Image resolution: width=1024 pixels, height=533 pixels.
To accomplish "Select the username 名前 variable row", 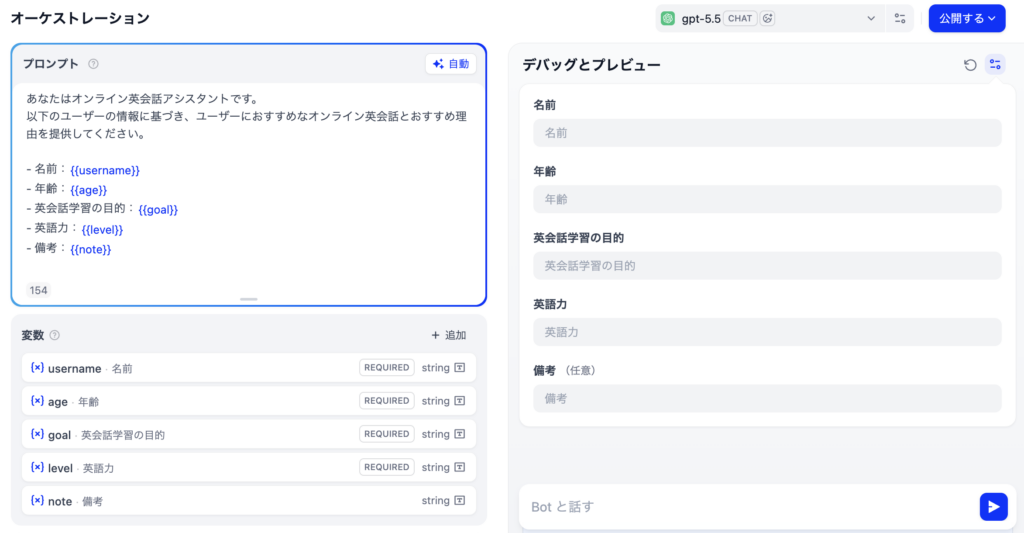I will tap(249, 368).
